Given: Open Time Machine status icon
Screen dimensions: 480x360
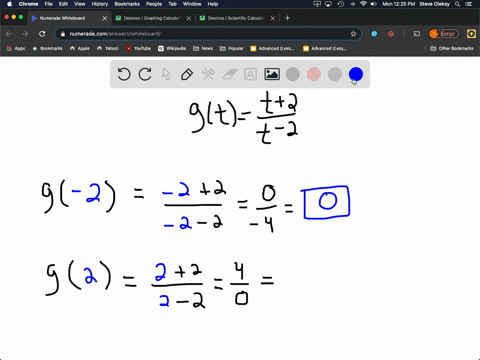Looking at the screenshot, I should coord(341,4).
